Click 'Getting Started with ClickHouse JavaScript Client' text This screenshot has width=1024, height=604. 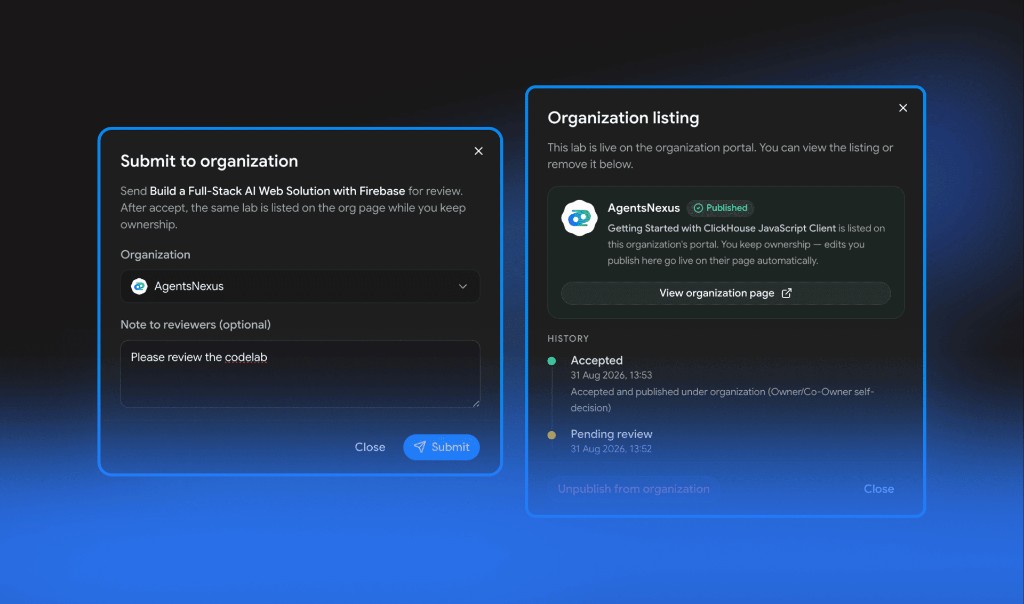click(722, 229)
